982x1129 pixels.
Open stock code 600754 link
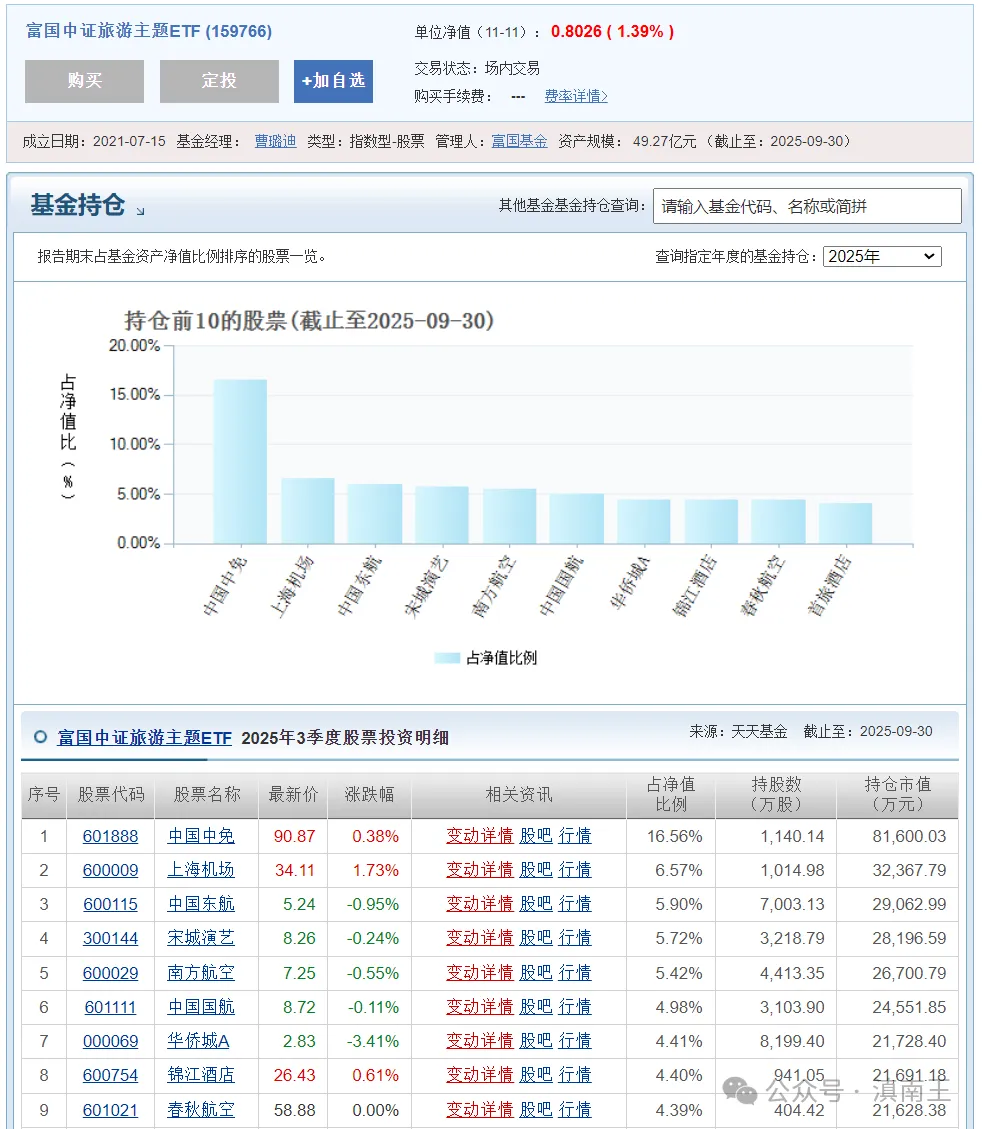110,1075
